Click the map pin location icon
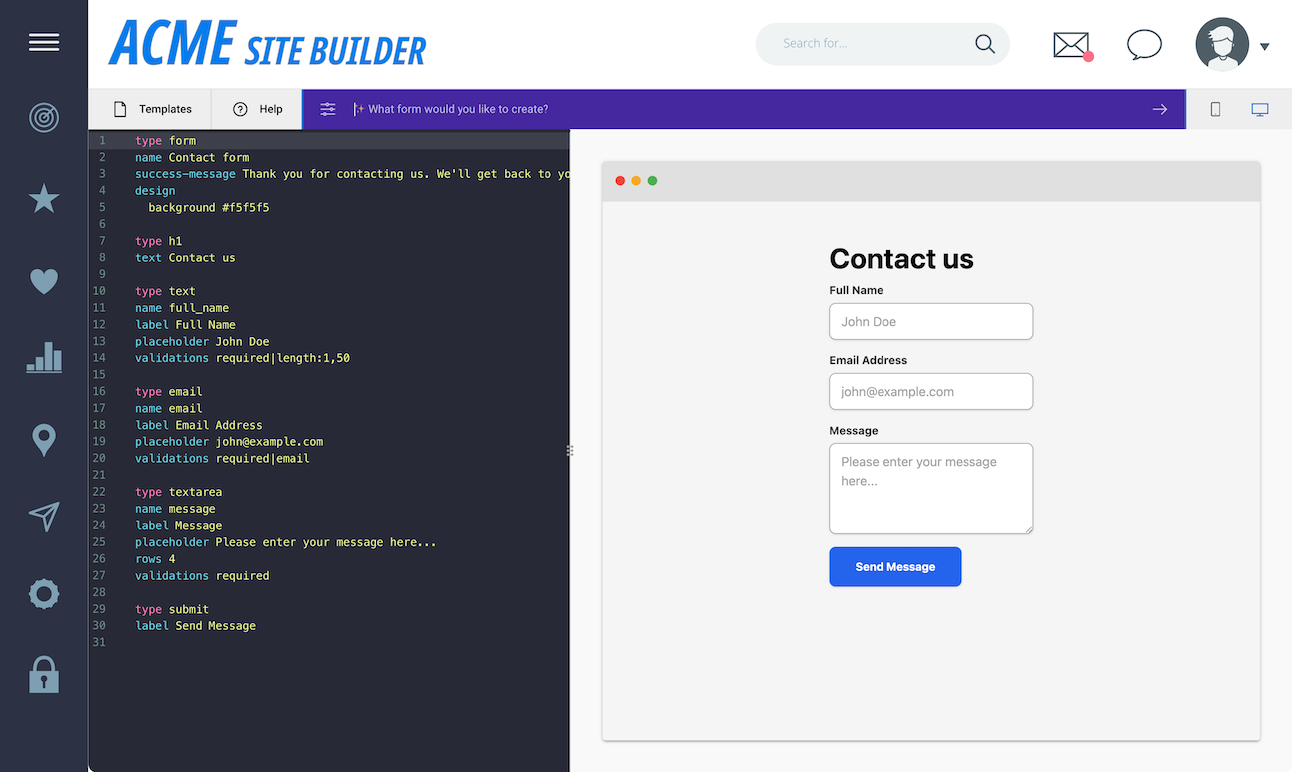This screenshot has width=1292, height=772. [44, 440]
